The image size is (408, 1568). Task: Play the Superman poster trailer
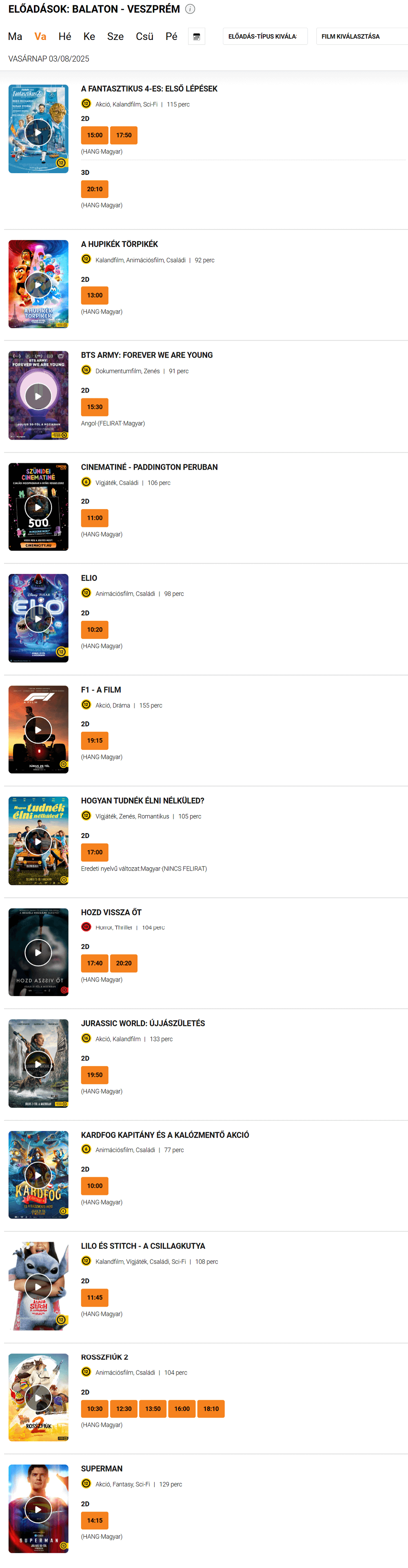(38, 1509)
